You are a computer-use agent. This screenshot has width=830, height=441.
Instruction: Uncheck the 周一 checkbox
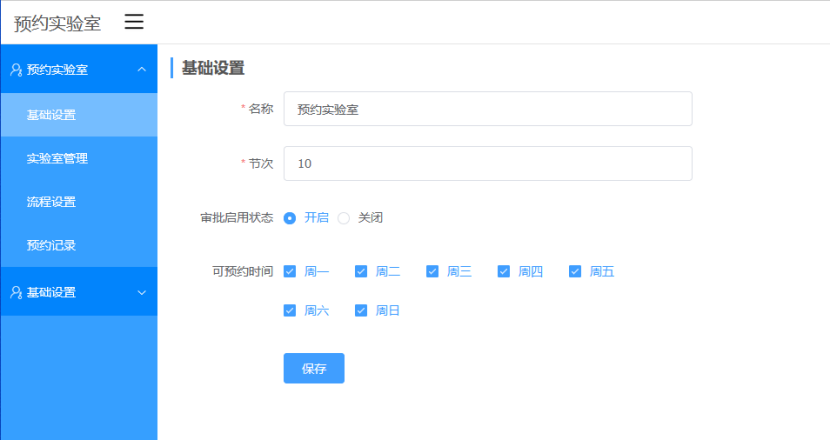pyautogui.click(x=290, y=272)
